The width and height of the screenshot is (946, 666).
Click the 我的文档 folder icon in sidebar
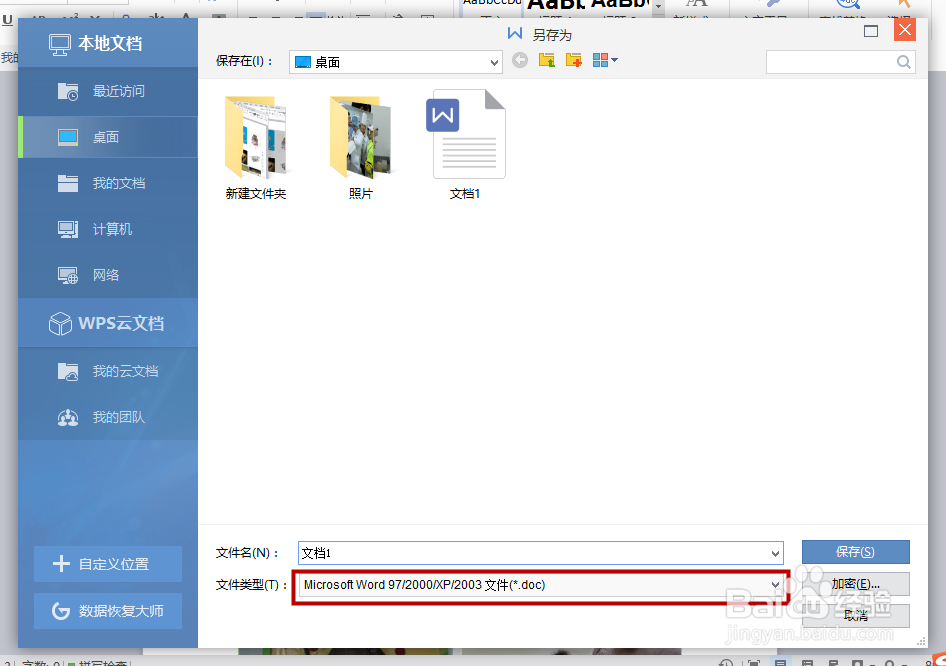[x=68, y=183]
